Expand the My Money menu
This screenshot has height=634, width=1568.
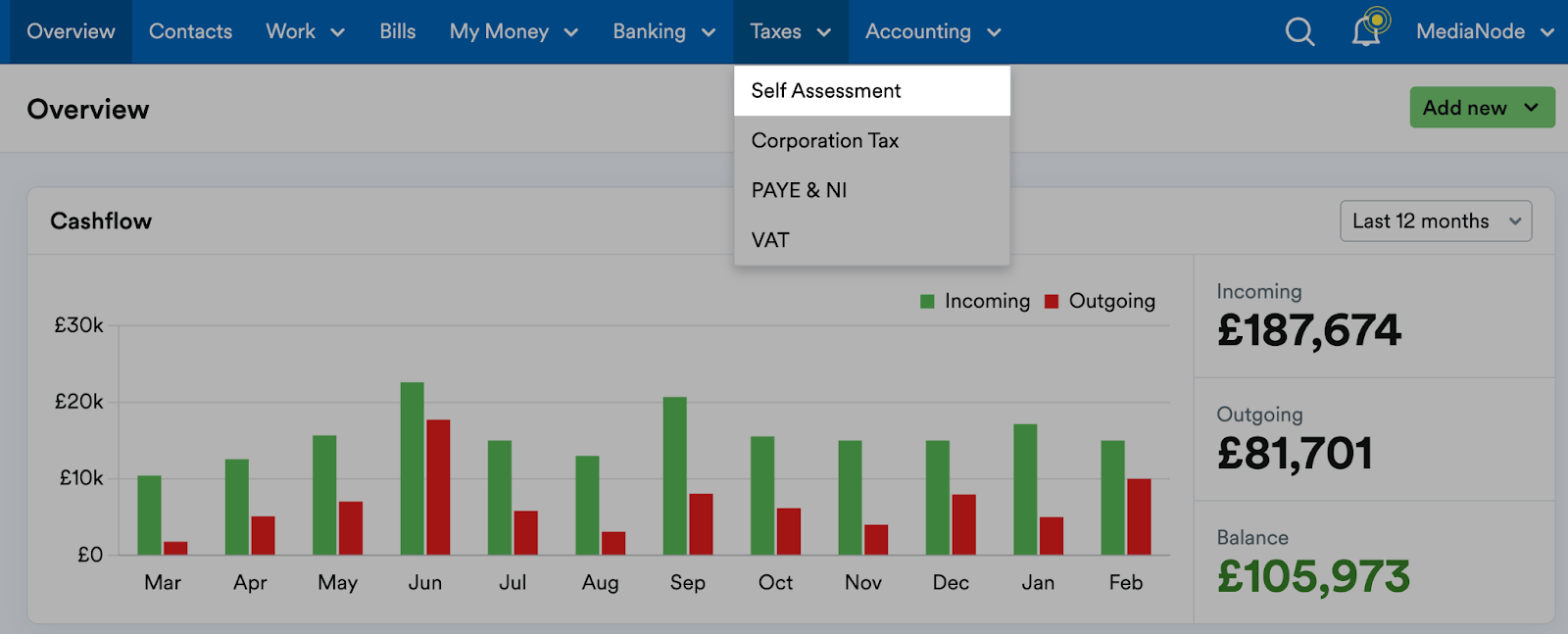[x=514, y=31]
